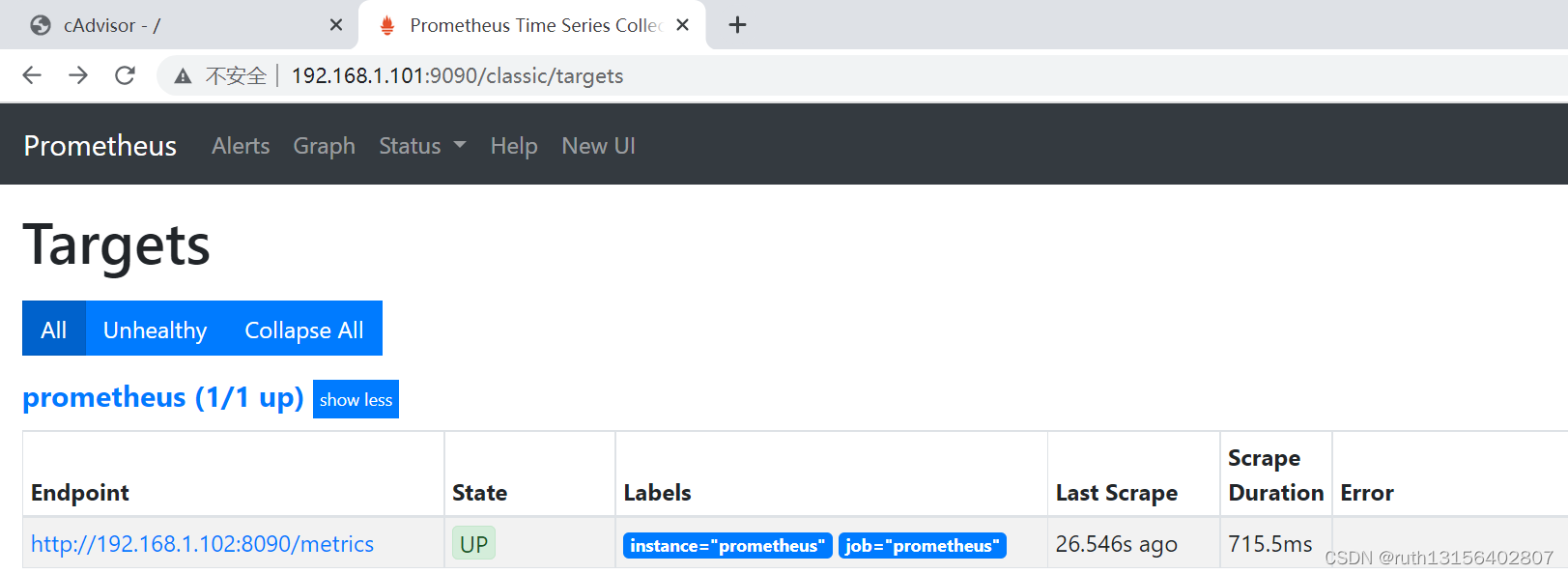This screenshot has height=574, width=1568.
Task: Click the not-secure warning triangle icon
Action: tap(183, 76)
